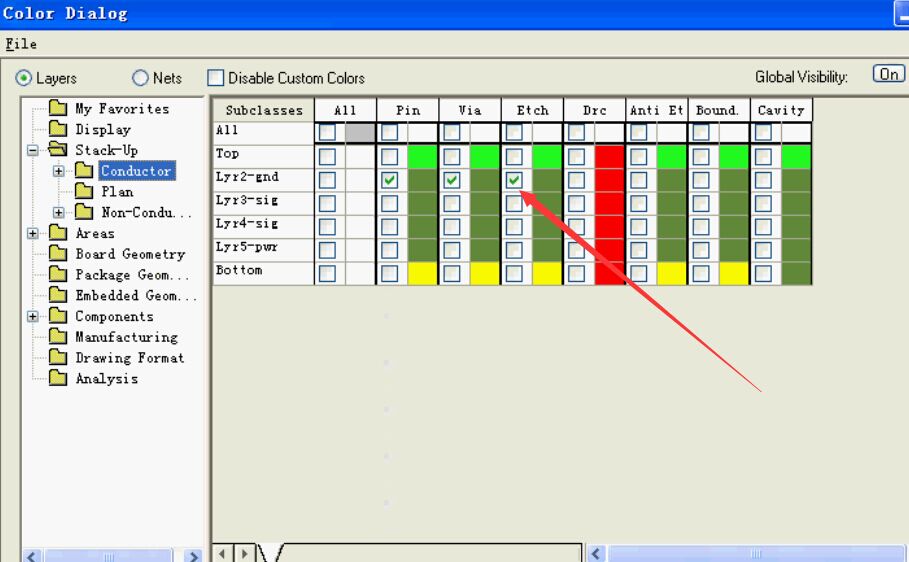Turn Global Visibility On
The image size is (909, 562).
[x=889, y=74]
